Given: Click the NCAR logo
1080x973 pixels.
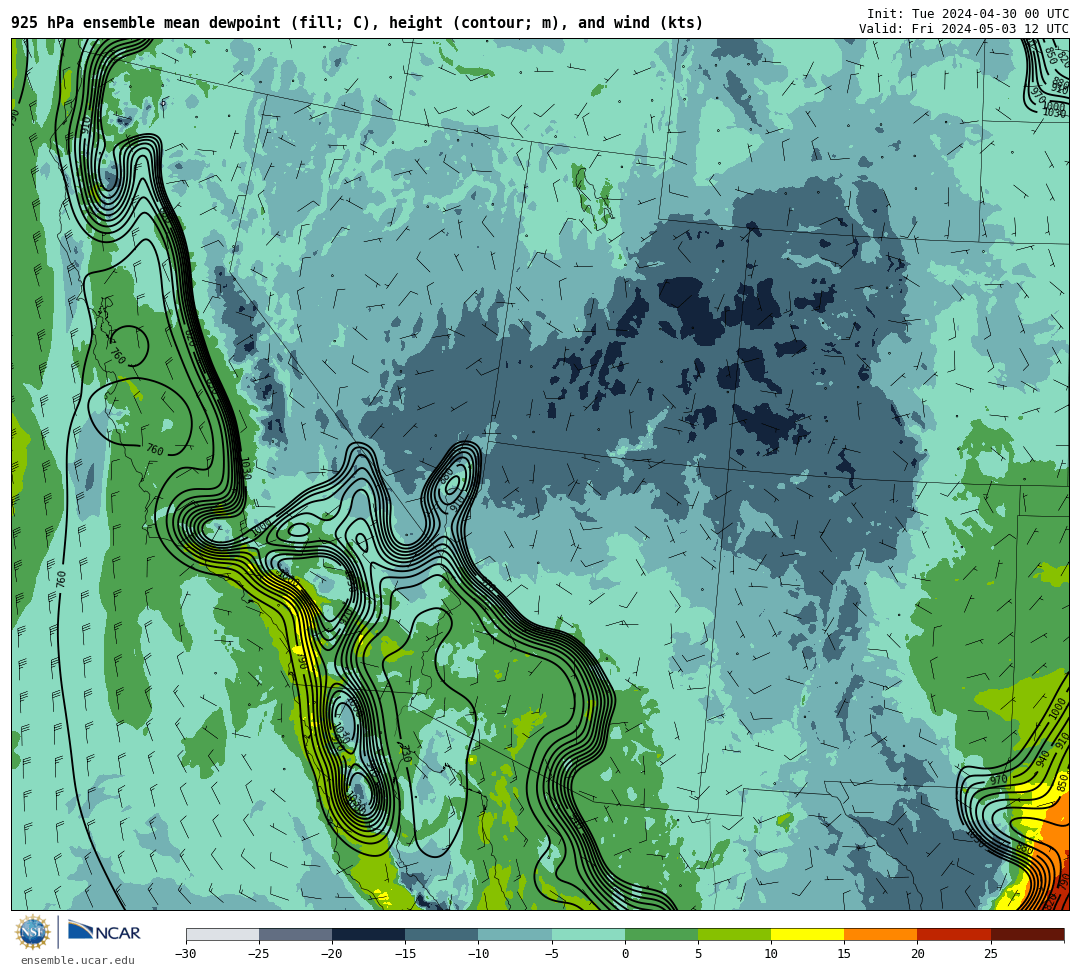Looking at the screenshot, I should coord(104,932).
